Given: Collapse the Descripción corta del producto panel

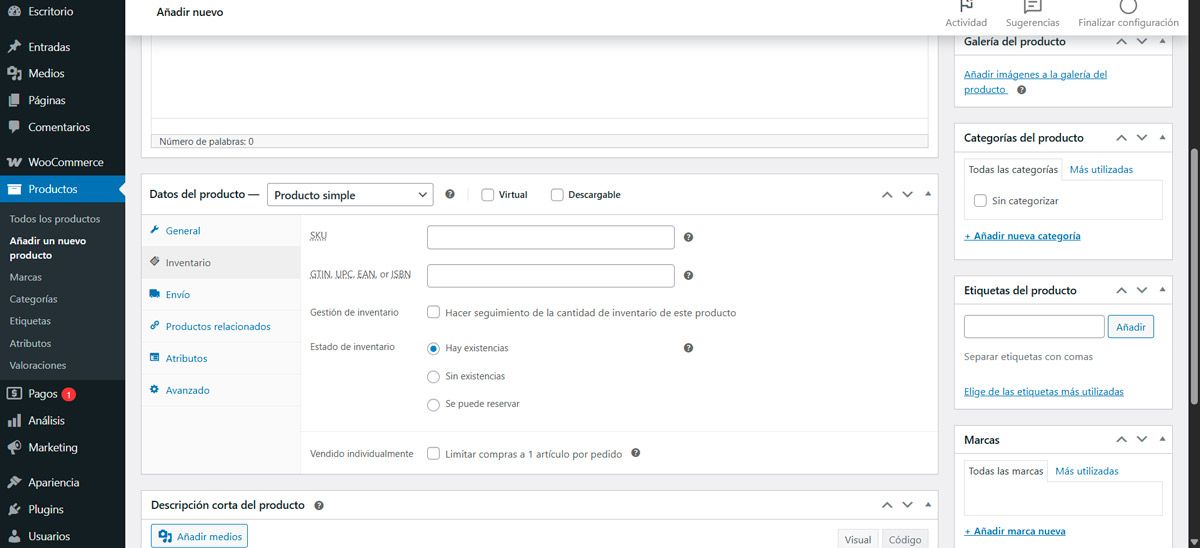Looking at the screenshot, I should (x=928, y=505).
